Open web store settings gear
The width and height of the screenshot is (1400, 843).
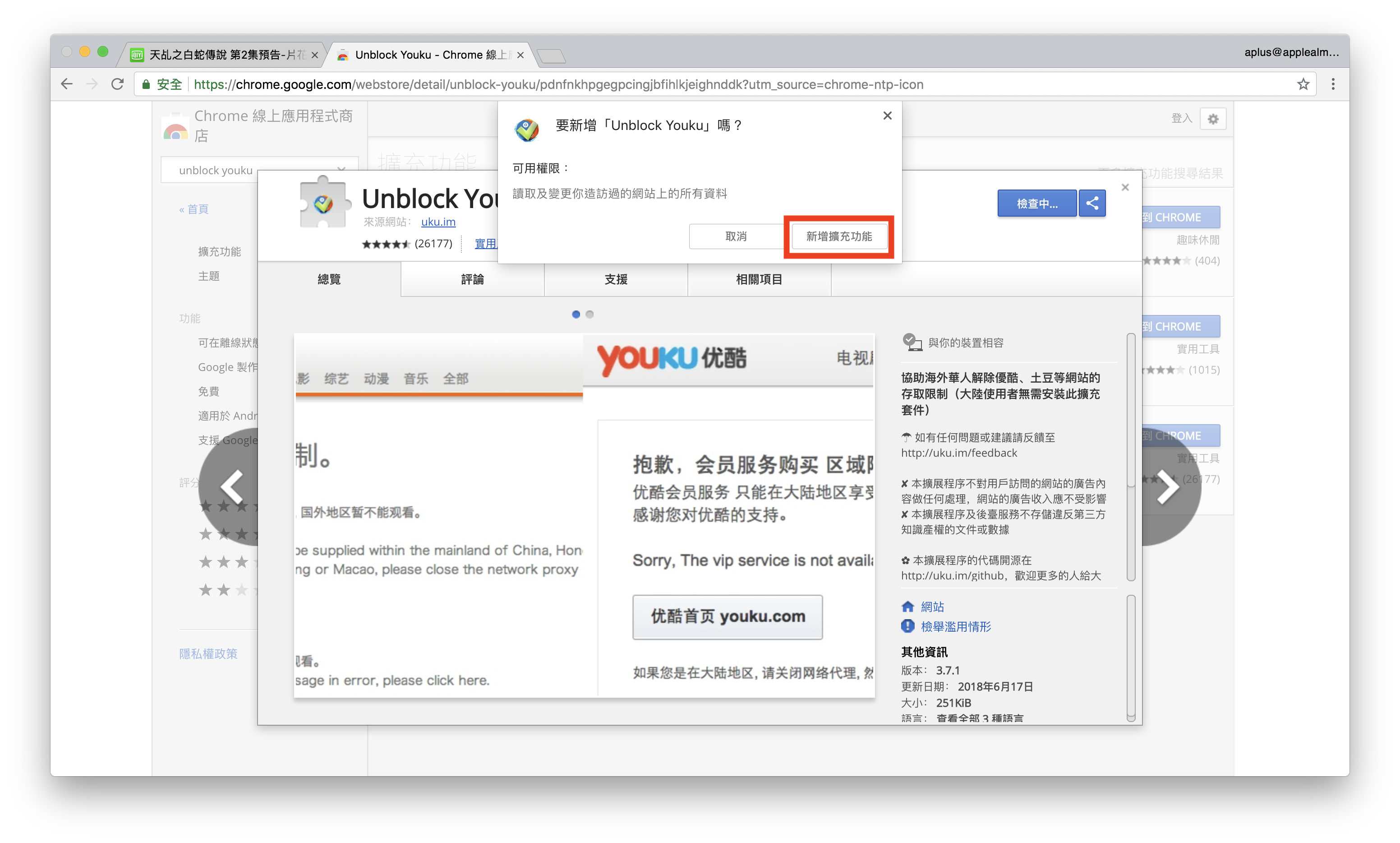[1213, 119]
